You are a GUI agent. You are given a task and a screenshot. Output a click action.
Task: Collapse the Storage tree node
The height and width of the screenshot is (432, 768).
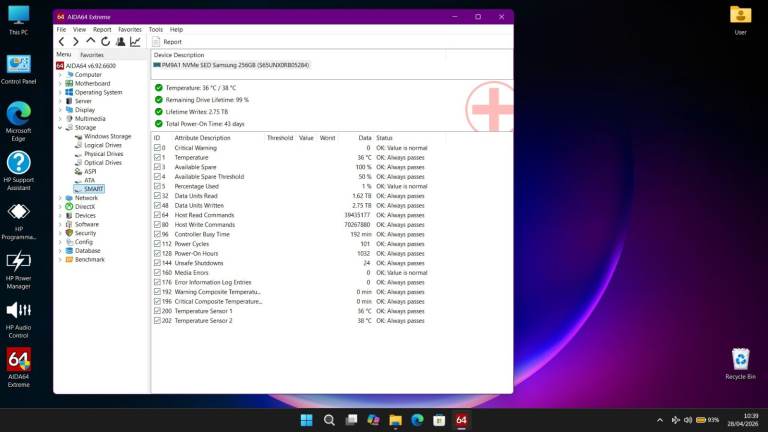(60, 128)
